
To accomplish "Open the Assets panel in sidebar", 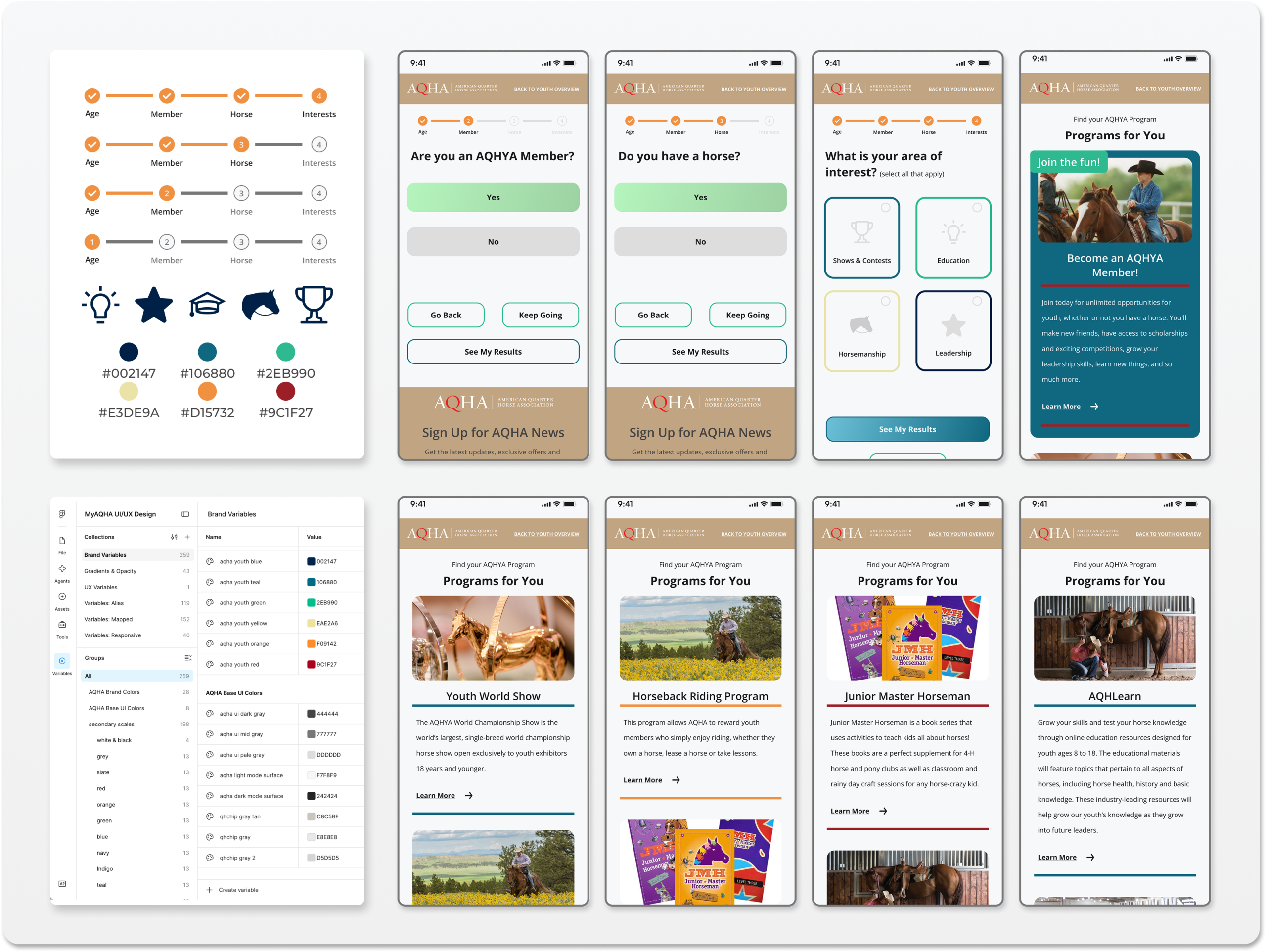I will pyautogui.click(x=62, y=601).
